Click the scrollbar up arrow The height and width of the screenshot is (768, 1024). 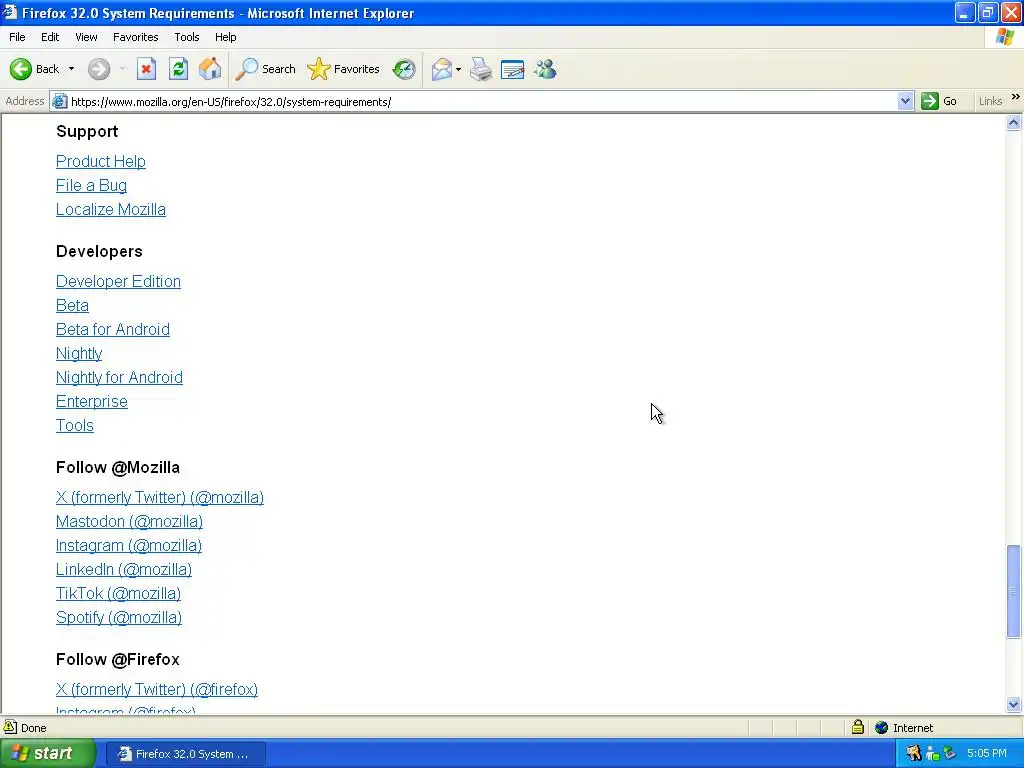click(1014, 123)
